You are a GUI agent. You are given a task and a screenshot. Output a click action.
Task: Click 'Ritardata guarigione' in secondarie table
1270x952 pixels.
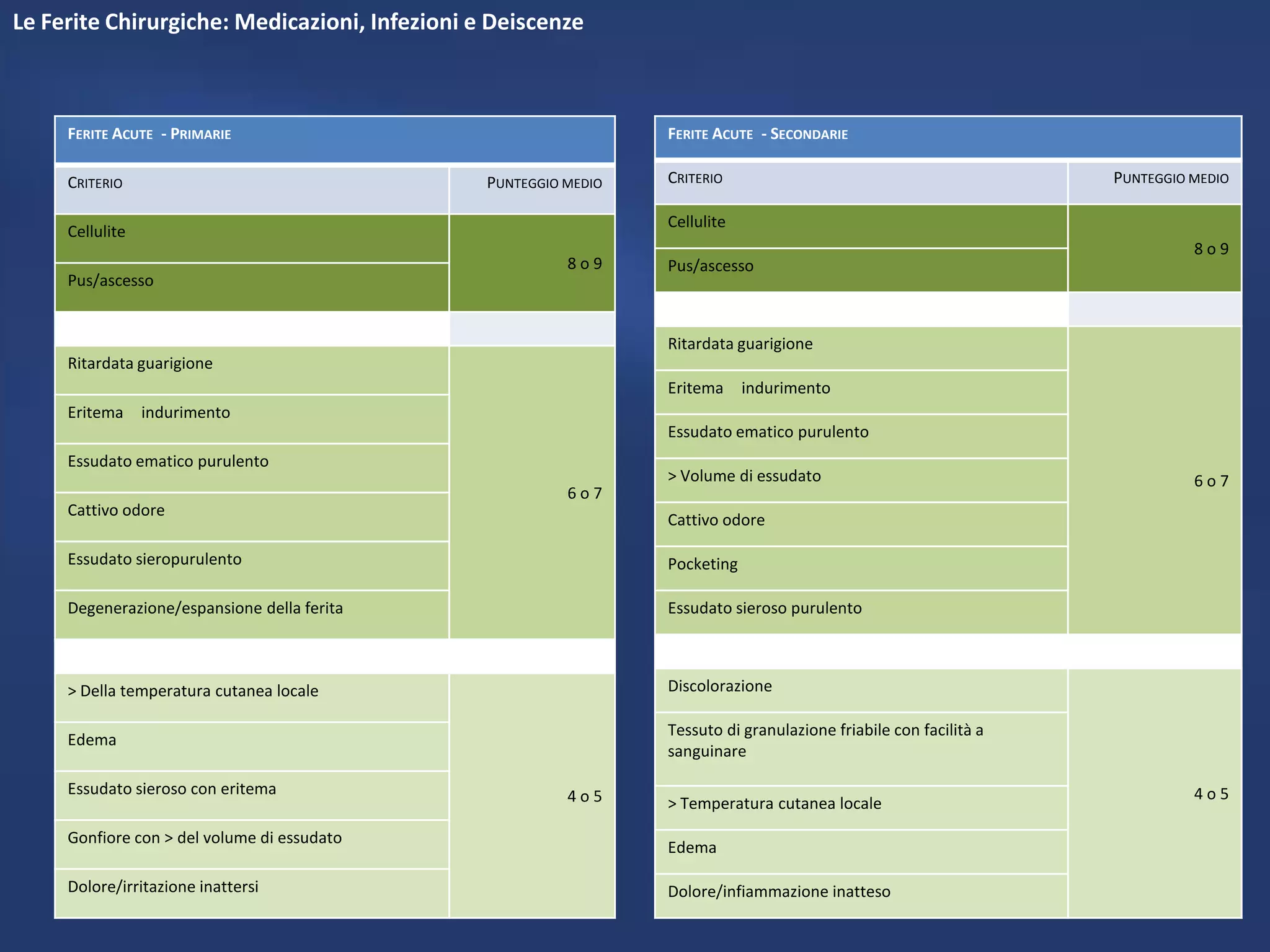point(861,348)
